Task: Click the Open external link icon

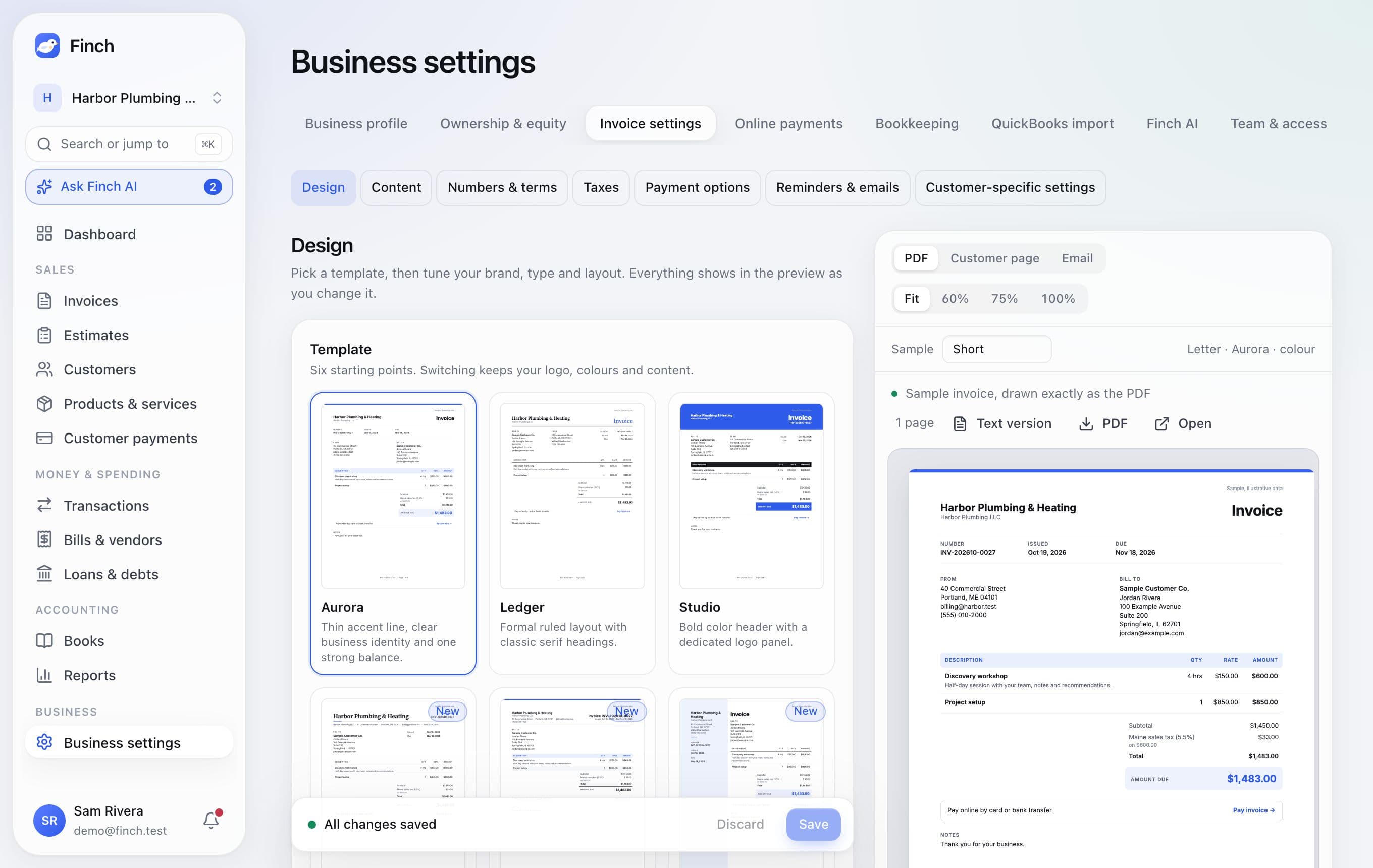Action: click(1161, 423)
